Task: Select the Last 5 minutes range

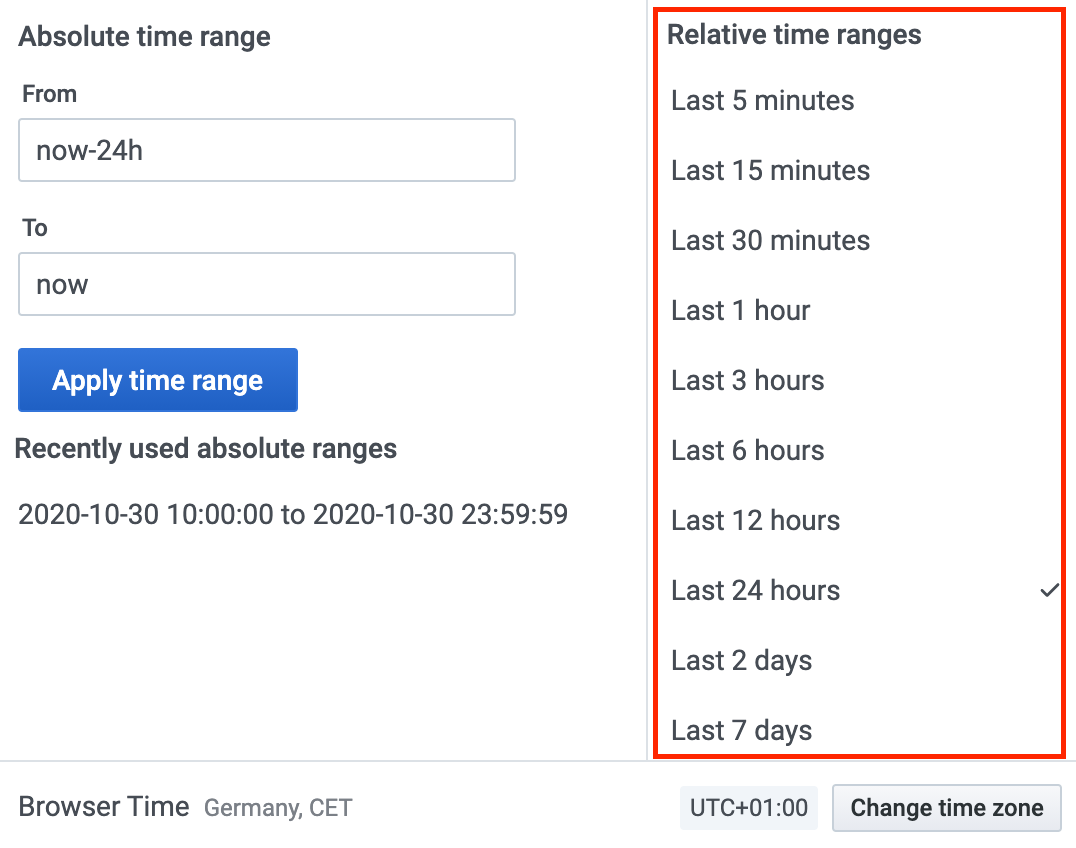Action: pyautogui.click(x=762, y=100)
